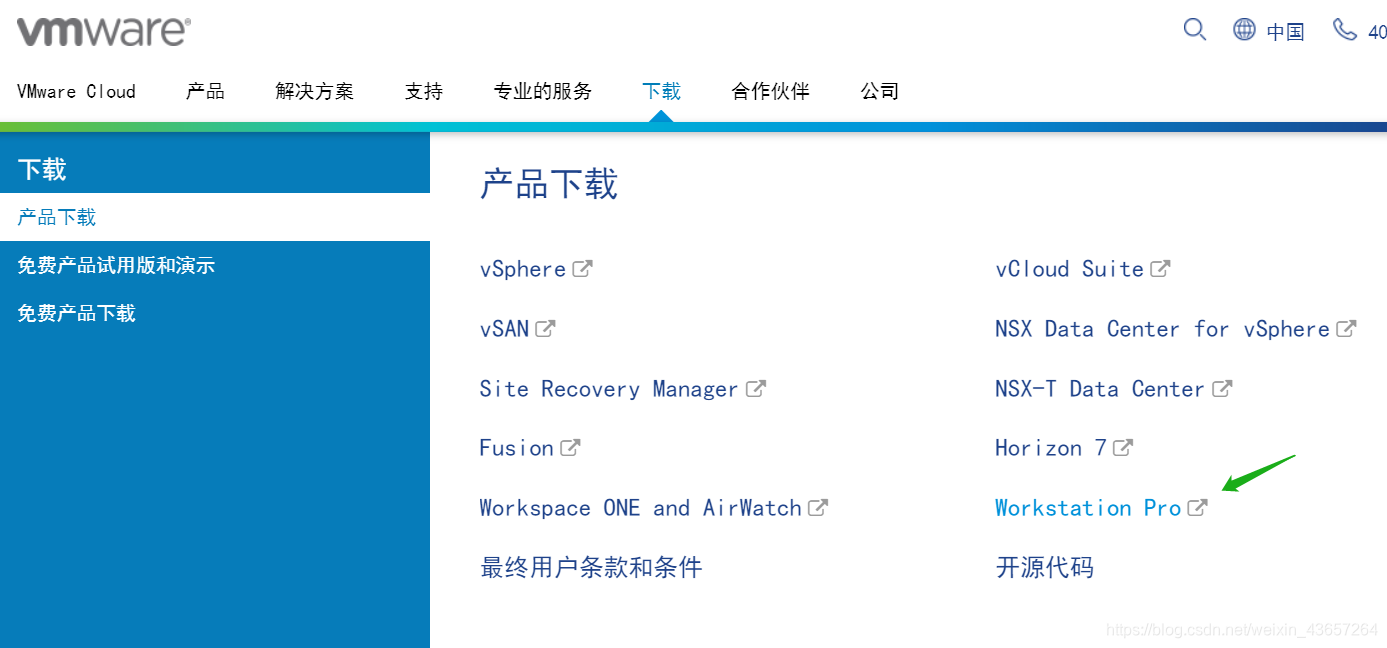
Task: Select 免费产品试用版和演示 in the sidebar
Action: [x=215, y=265]
